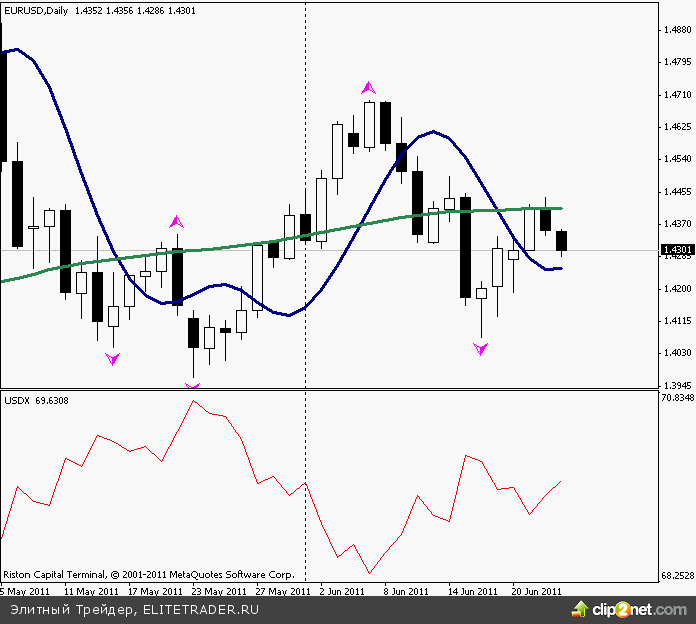This screenshot has width=696, height=624.
Task: Select the magenta down arrow below 11 May candles
Action: tap(113, 358)
